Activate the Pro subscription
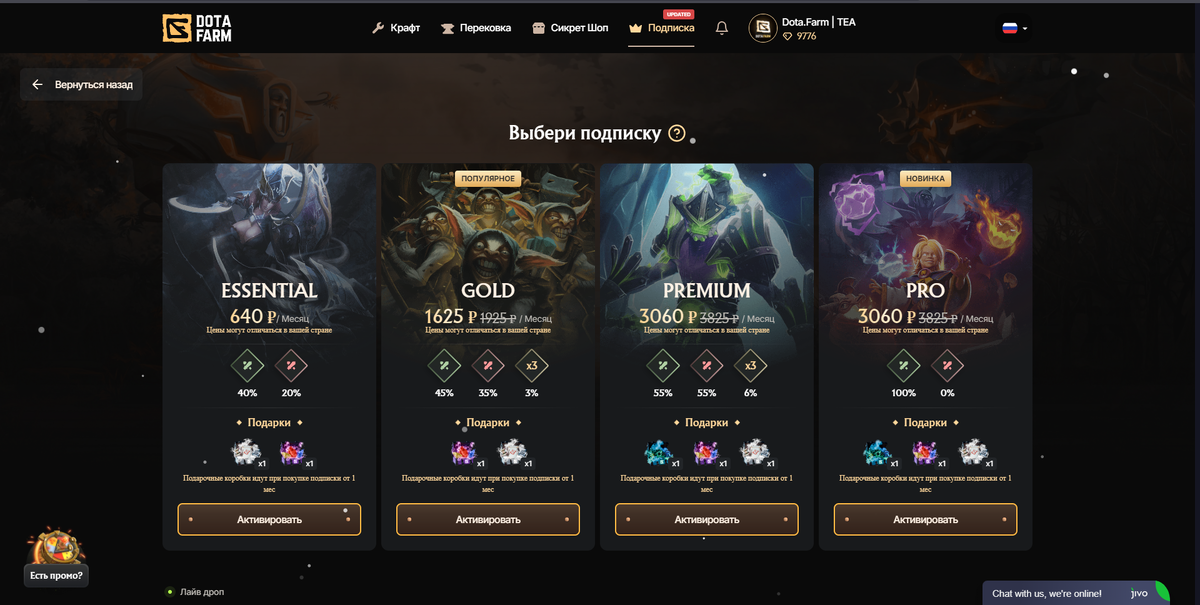 coord(925,519)
